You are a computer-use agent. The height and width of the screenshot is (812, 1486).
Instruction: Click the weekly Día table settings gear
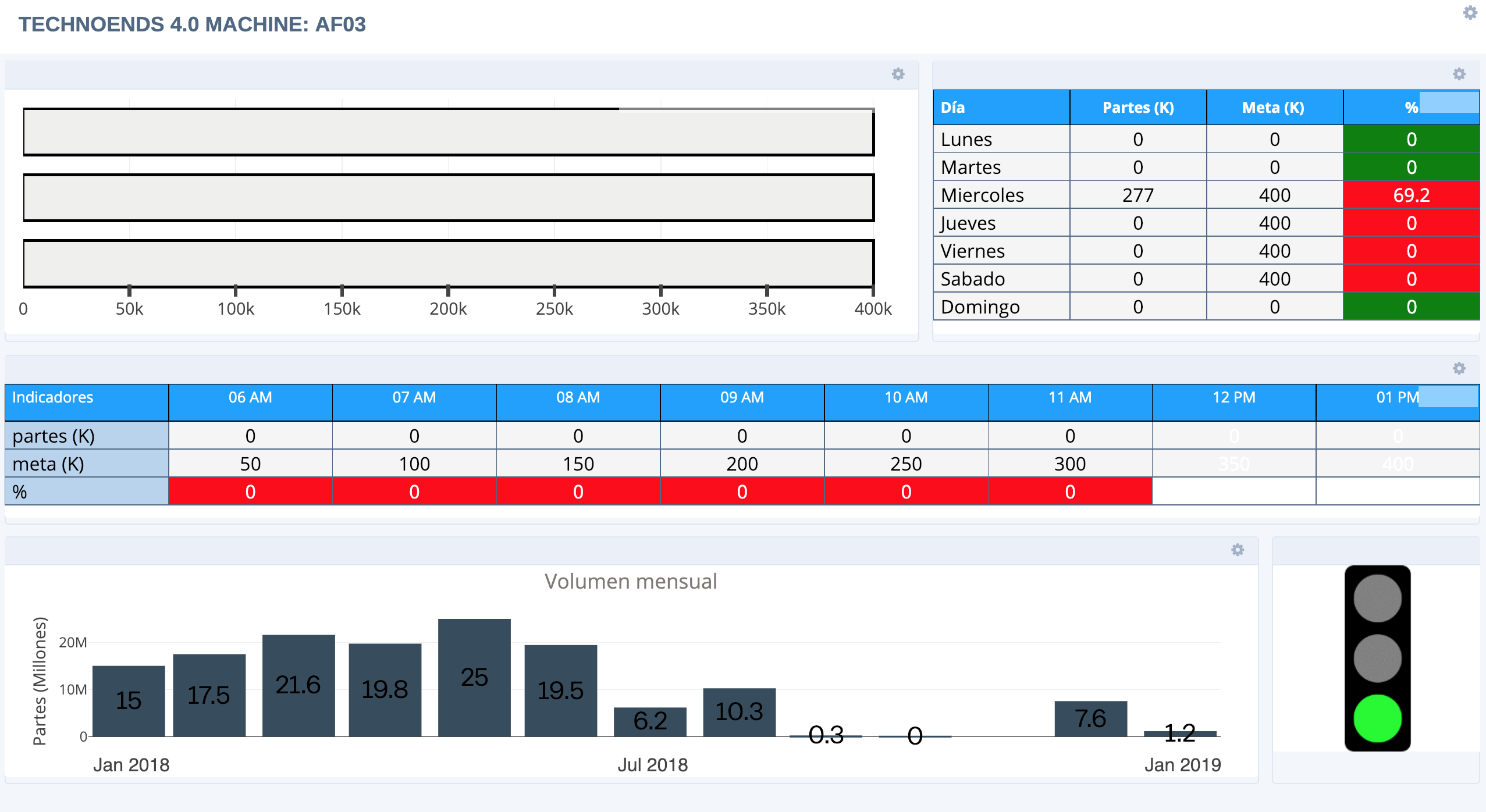[x=1459, y=74]
